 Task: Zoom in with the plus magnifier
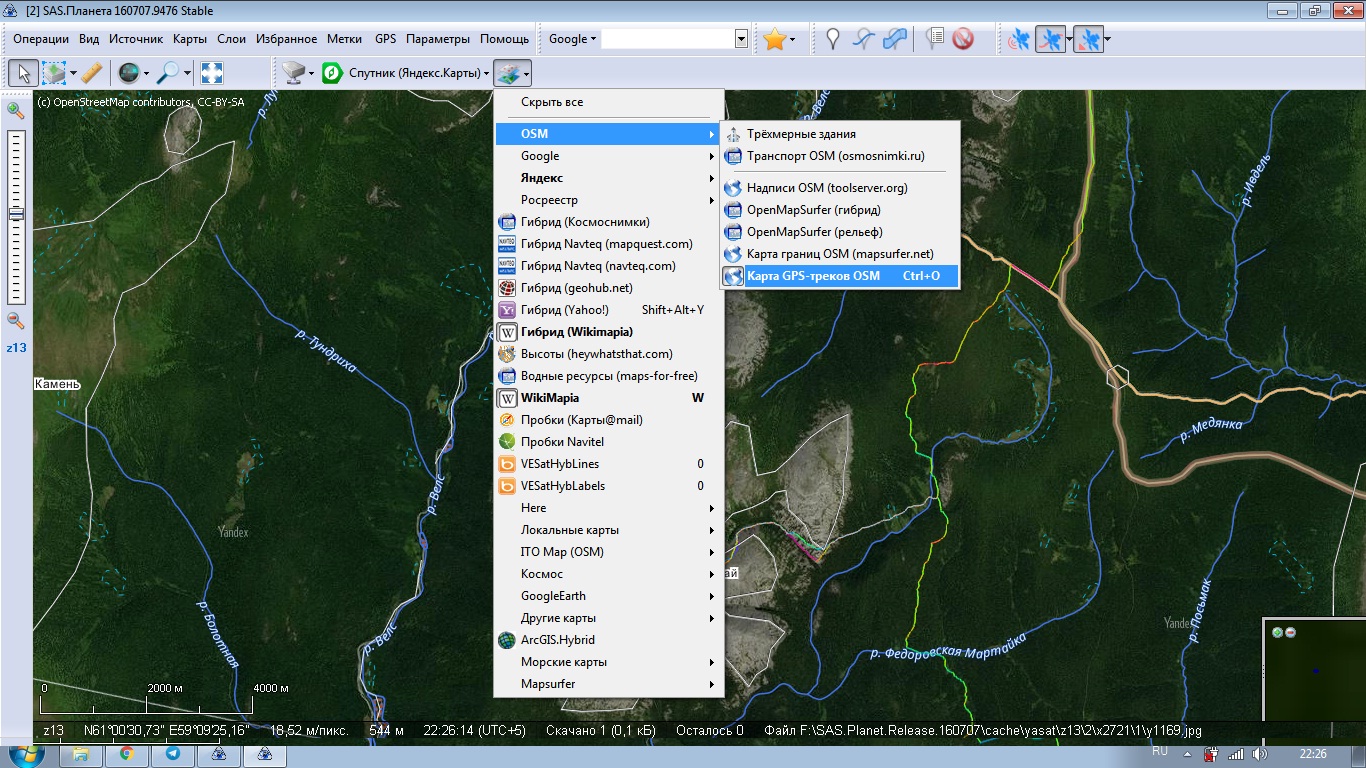pyautogui.click(x=15, y=111)
